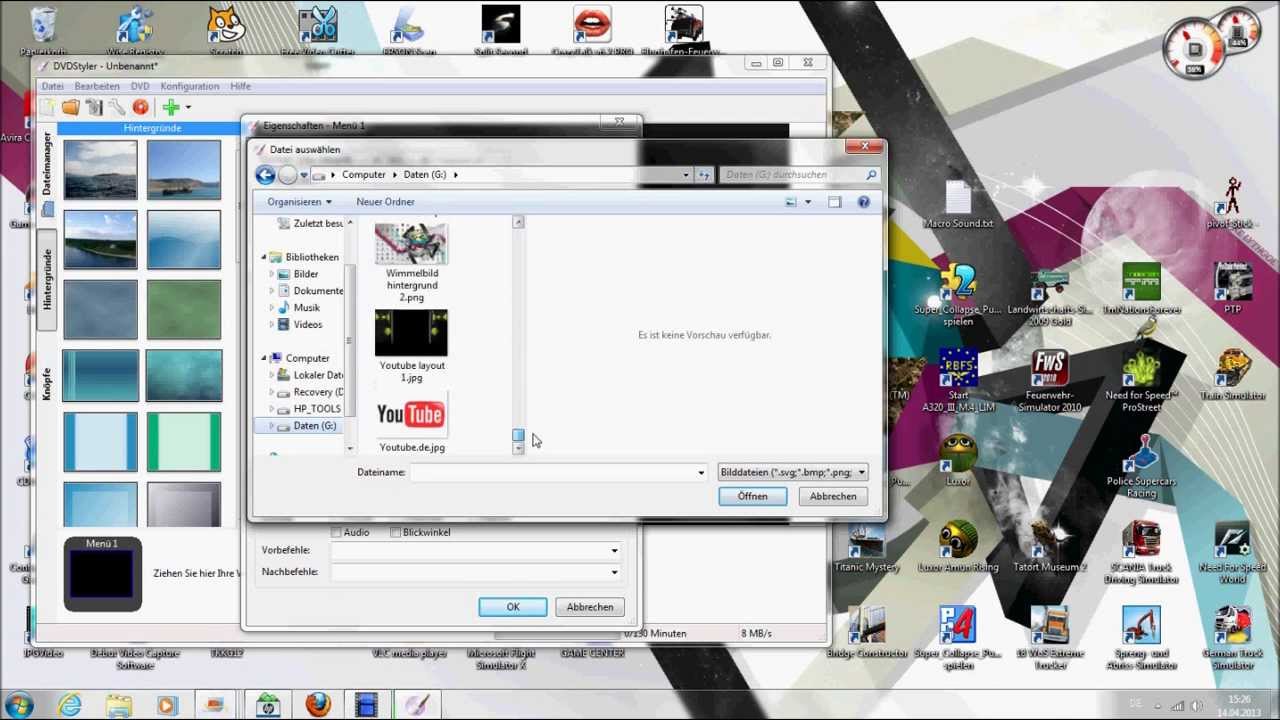Open the DVD menu
Screen dimensions: 1280x720
click(140, 87)
